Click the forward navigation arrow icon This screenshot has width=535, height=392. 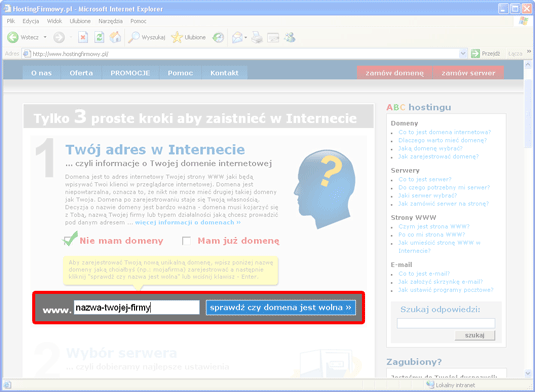pyautogui.click(x=59, y=37)
